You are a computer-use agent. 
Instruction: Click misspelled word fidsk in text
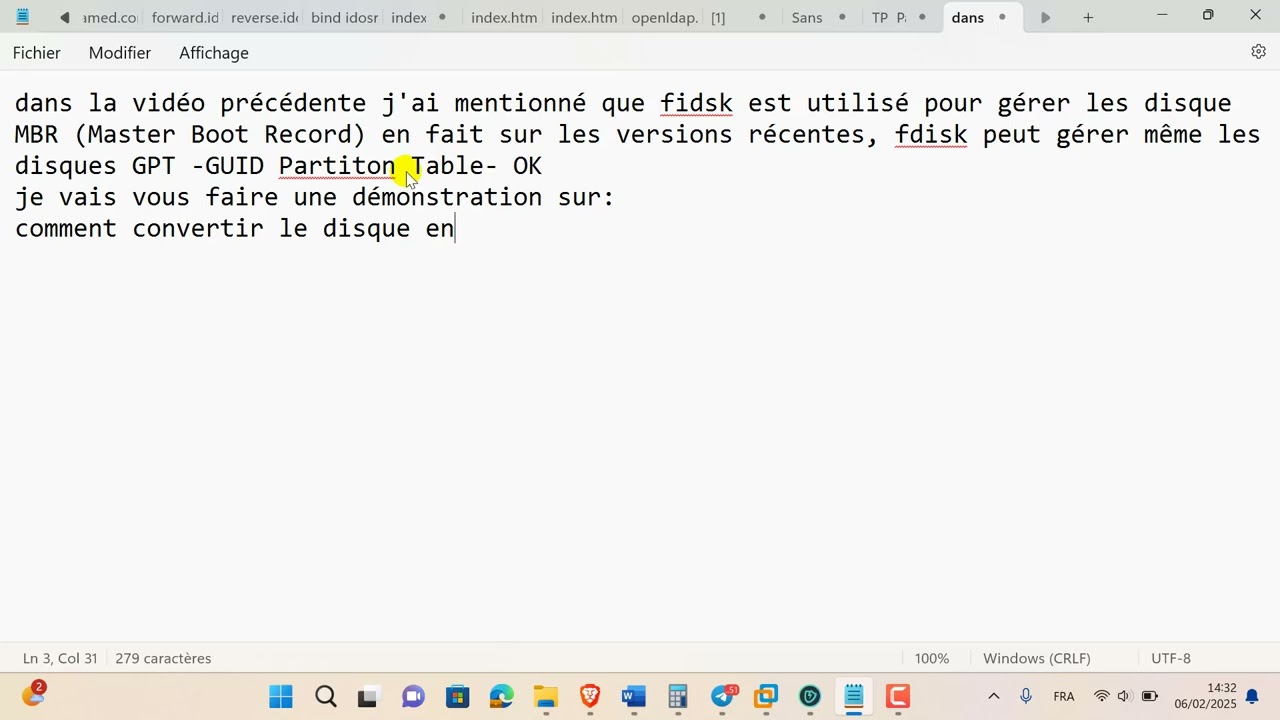[x=696, y=103]
